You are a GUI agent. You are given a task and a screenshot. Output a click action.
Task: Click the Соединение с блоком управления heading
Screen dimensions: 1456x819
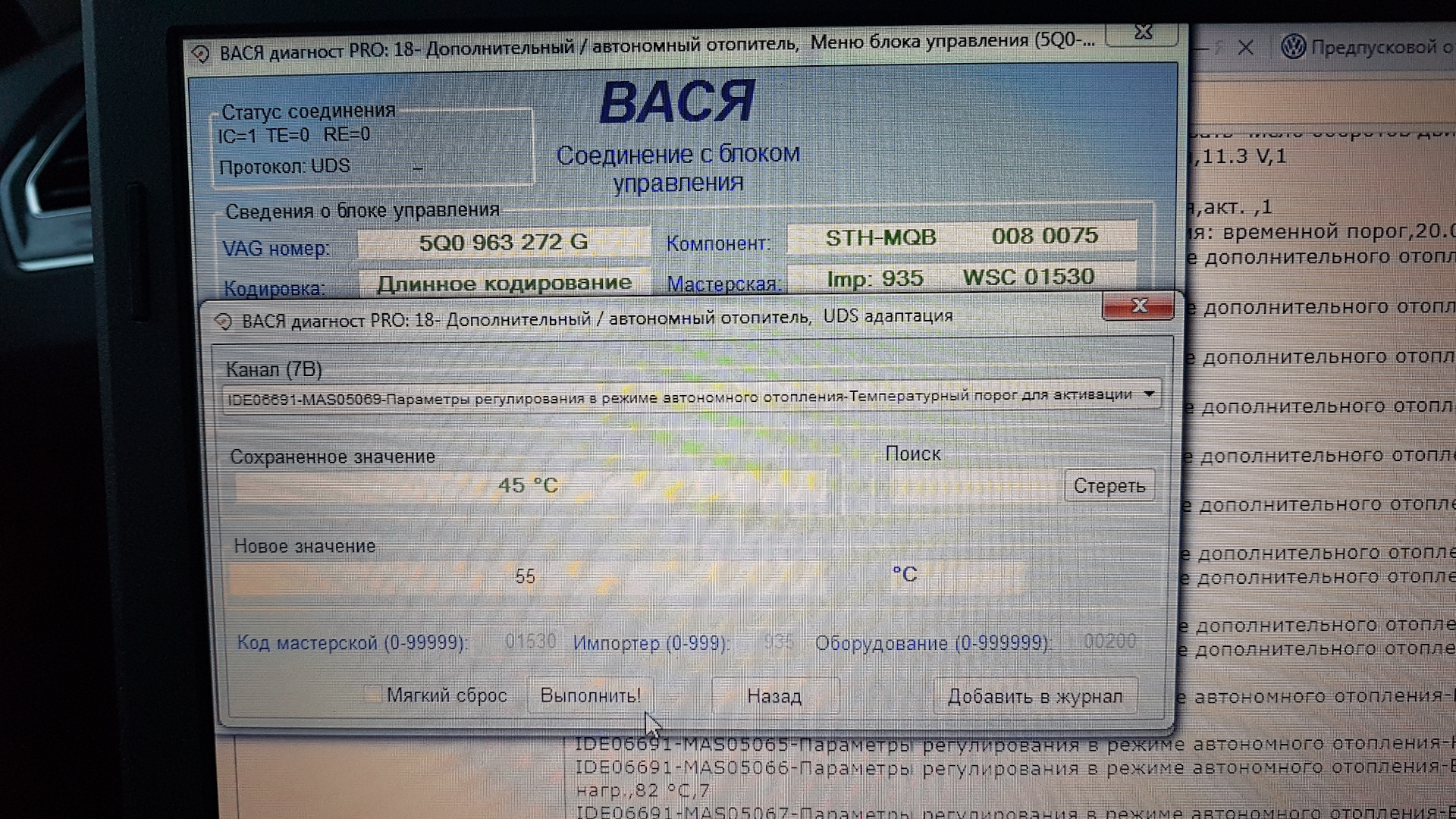[x=678, y=168]
